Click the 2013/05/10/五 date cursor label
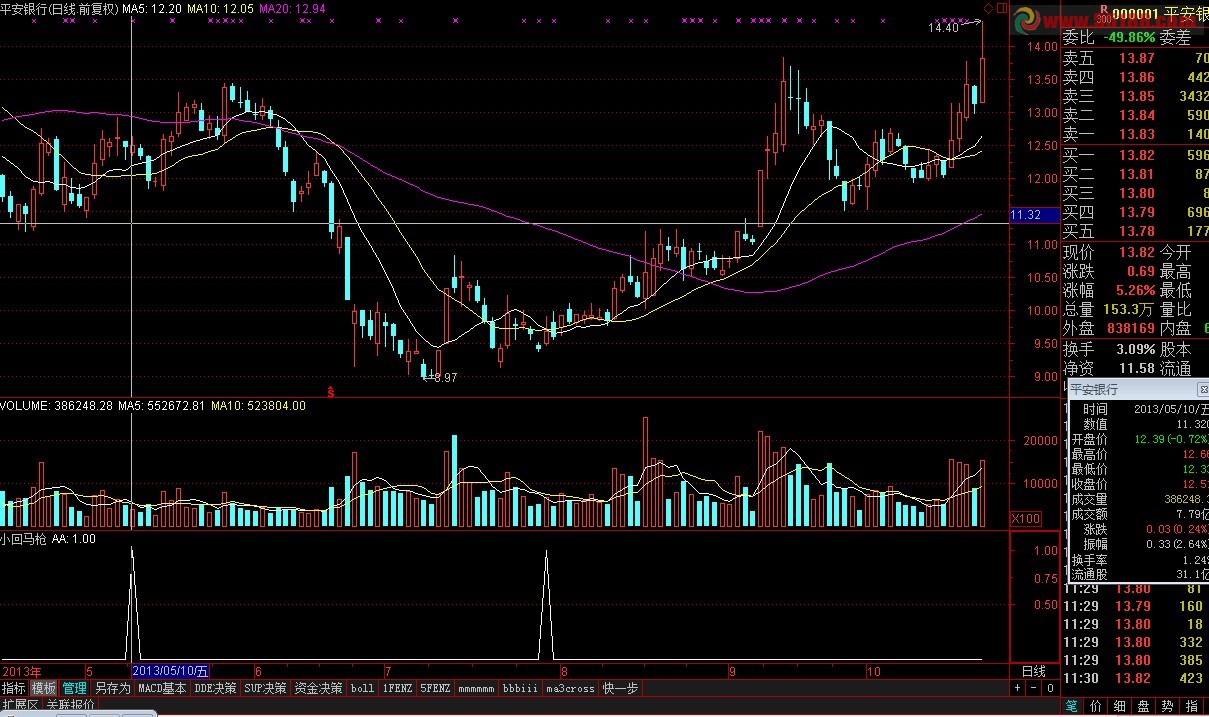 pos(170,671)
